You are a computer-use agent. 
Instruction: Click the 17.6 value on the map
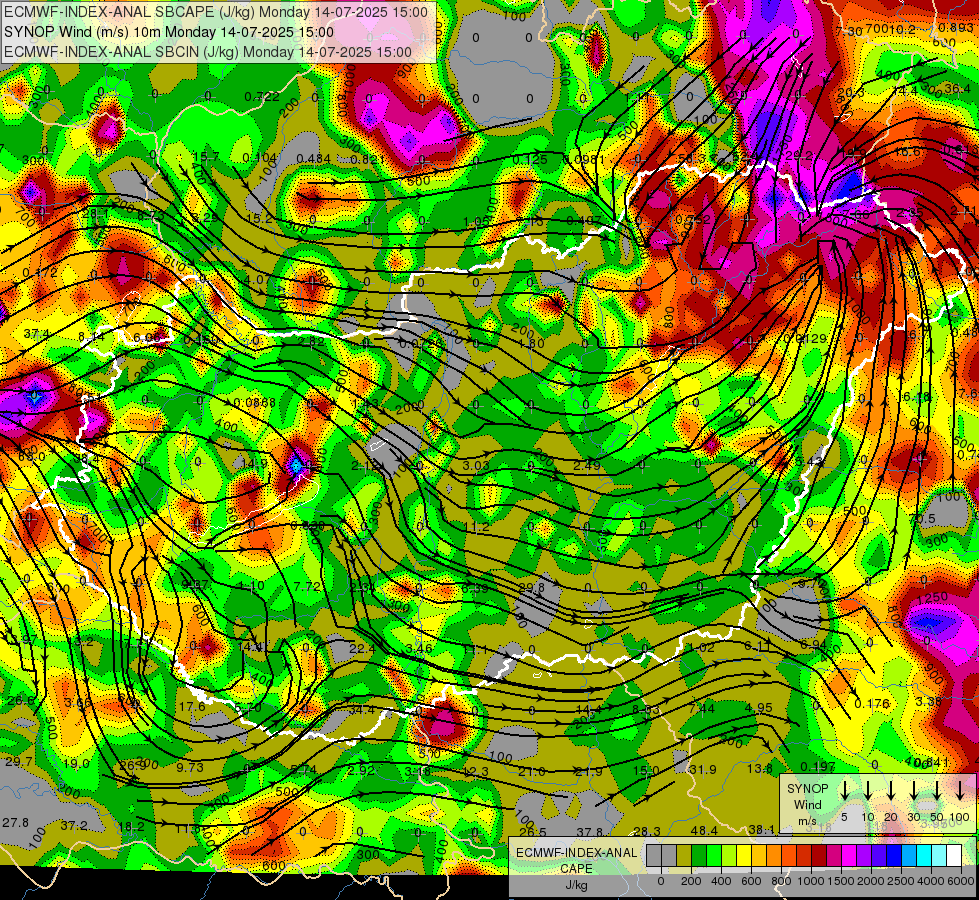point(192,706)
